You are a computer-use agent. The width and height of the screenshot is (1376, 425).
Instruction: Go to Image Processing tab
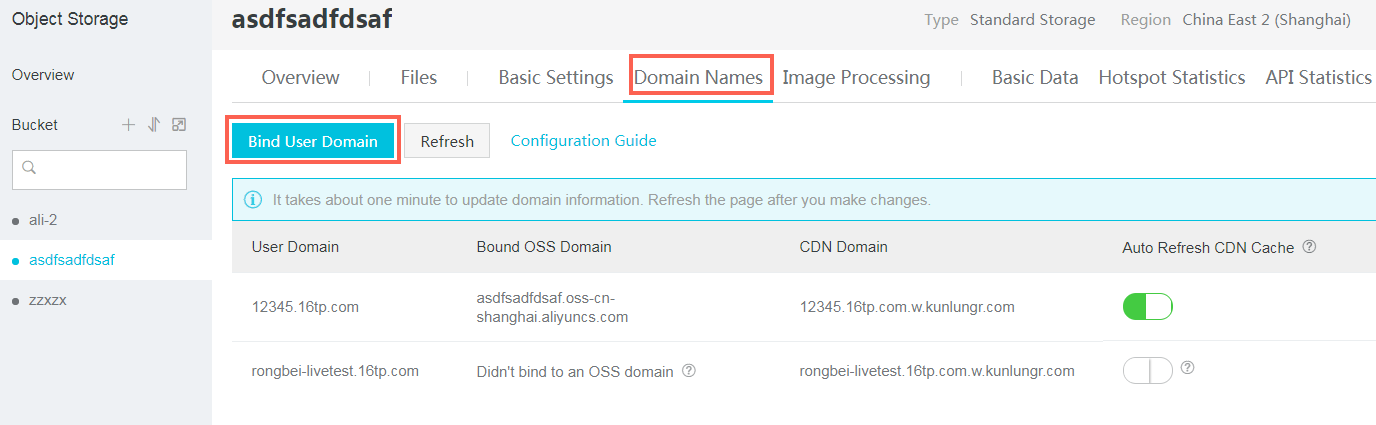click(x=856, y=77)
